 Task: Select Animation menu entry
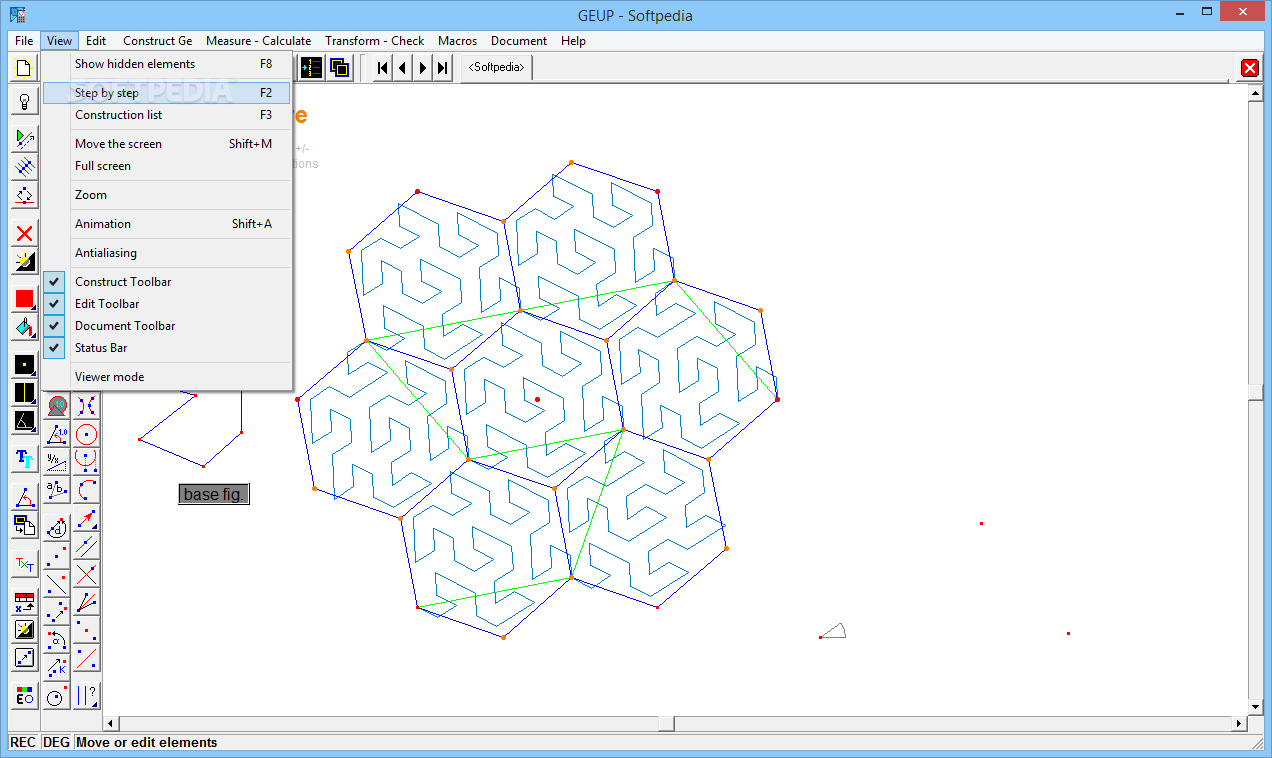coord(167,224)
